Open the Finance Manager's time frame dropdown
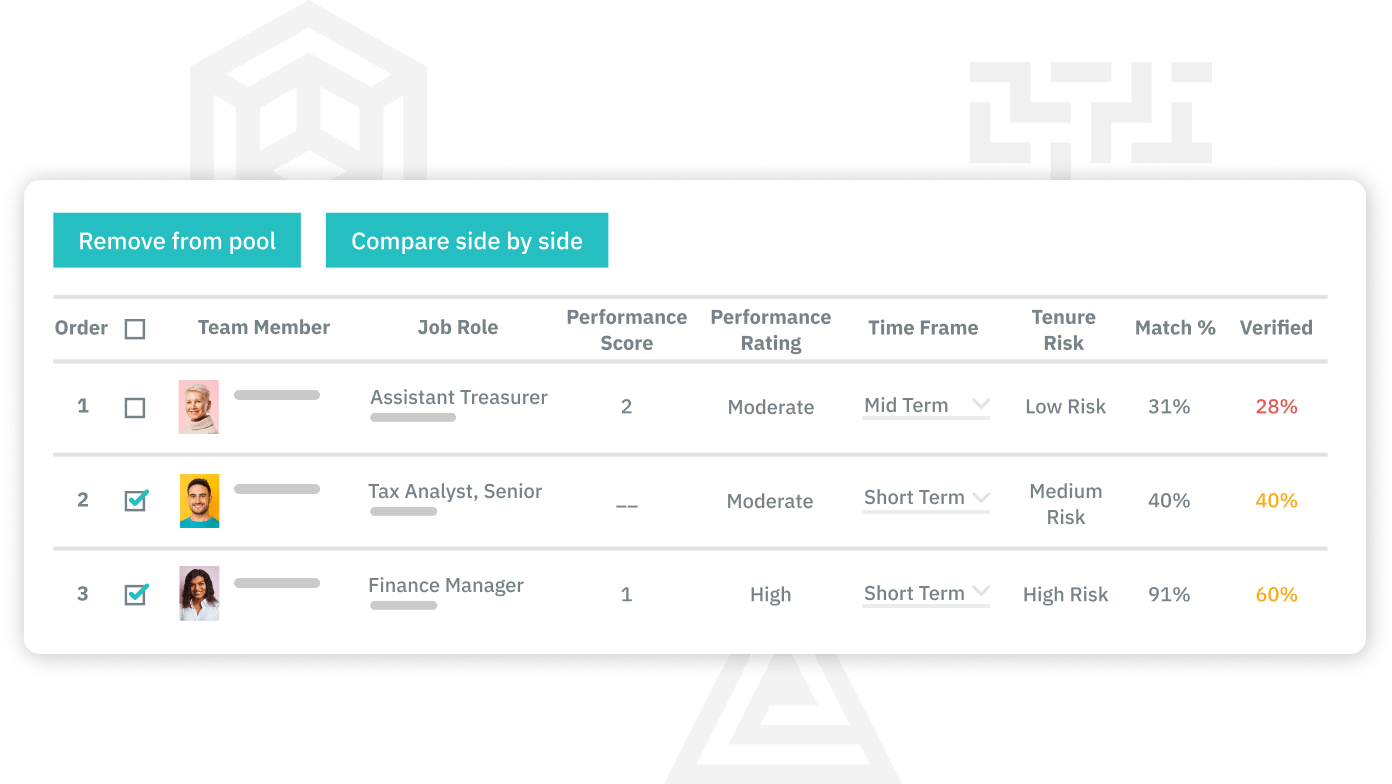Screen dimensions: 1392x784 925,593
